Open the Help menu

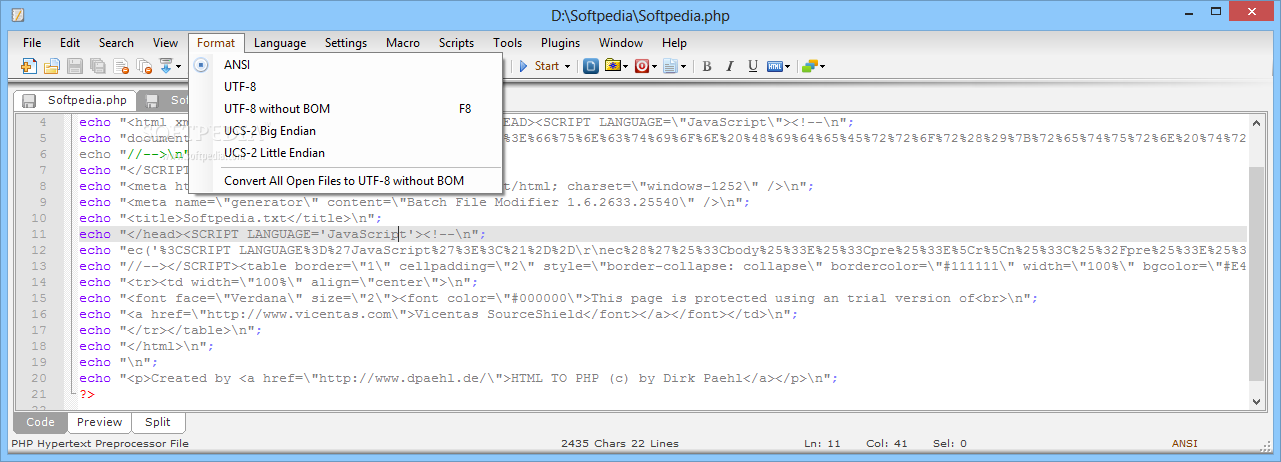click(675, 43)
